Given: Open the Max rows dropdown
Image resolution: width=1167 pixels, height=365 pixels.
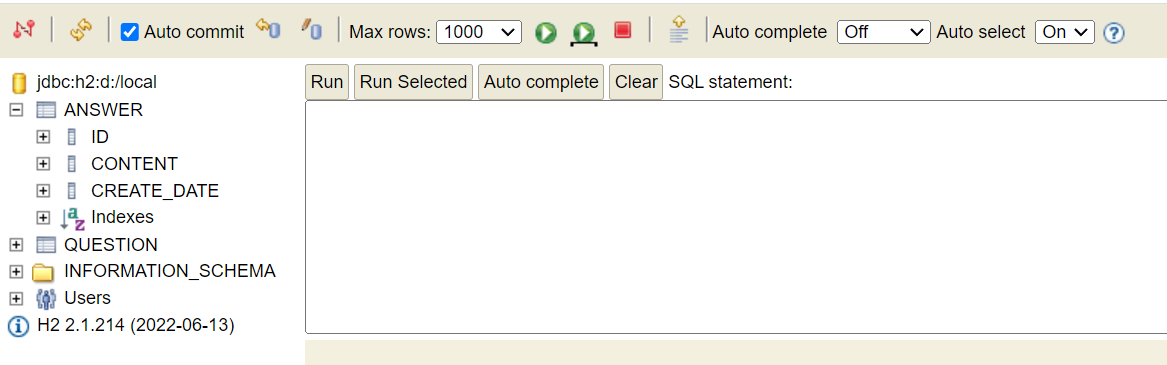Looking at the screenshot, I should [479, 32].
